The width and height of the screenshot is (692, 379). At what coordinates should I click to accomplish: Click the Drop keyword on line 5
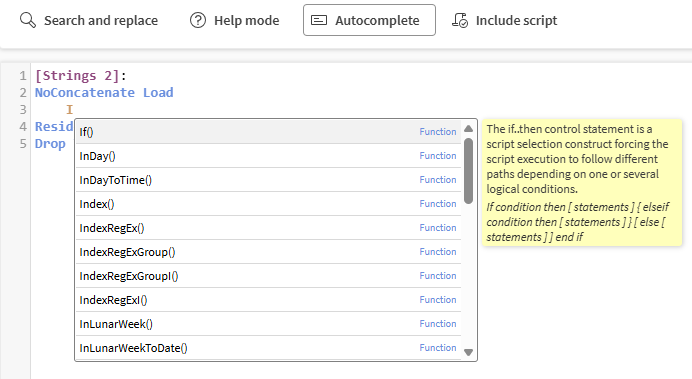(50, 144)
